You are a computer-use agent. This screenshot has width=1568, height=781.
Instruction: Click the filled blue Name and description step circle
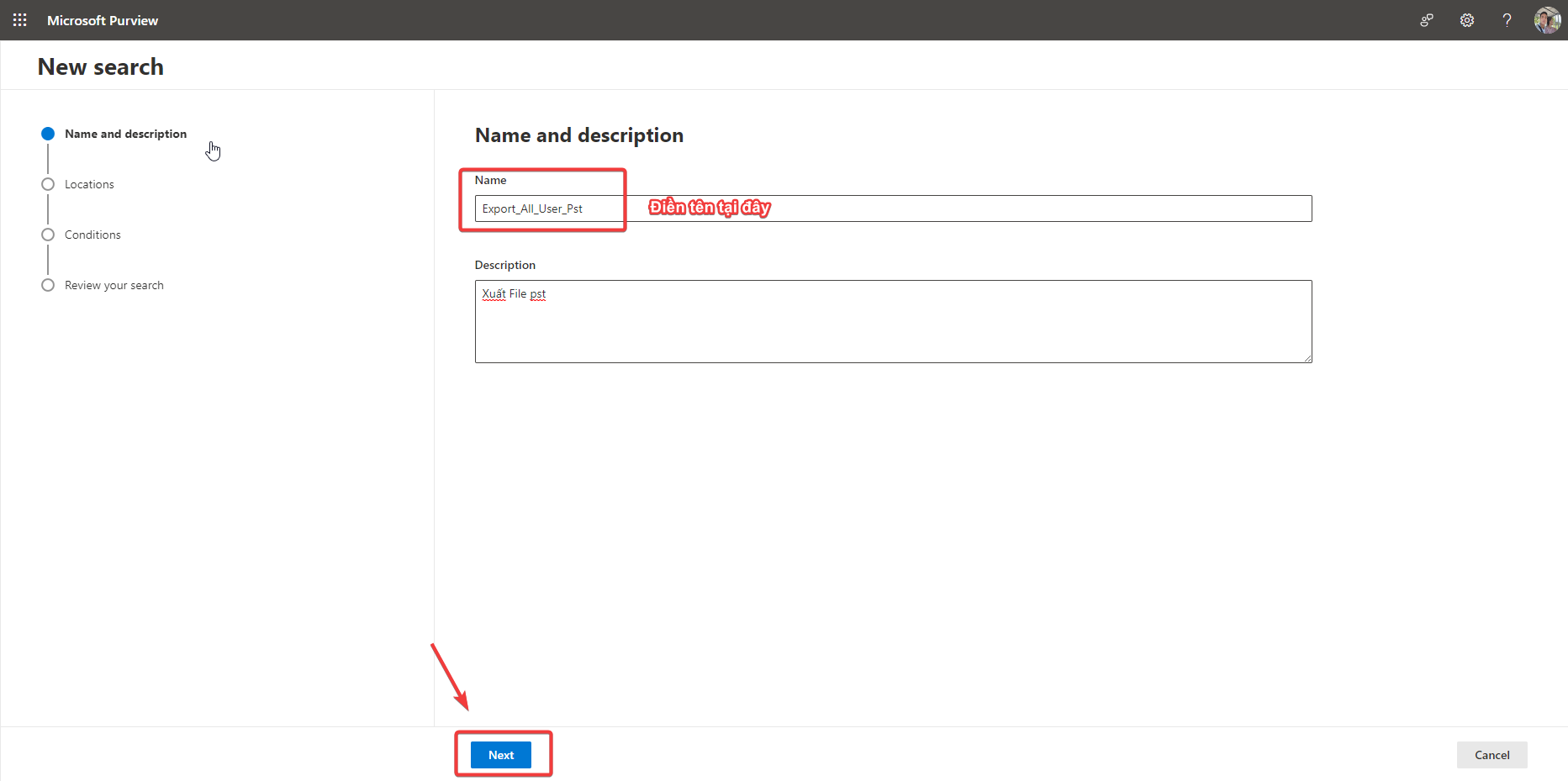pyautogui.click(x=48, y=134)
